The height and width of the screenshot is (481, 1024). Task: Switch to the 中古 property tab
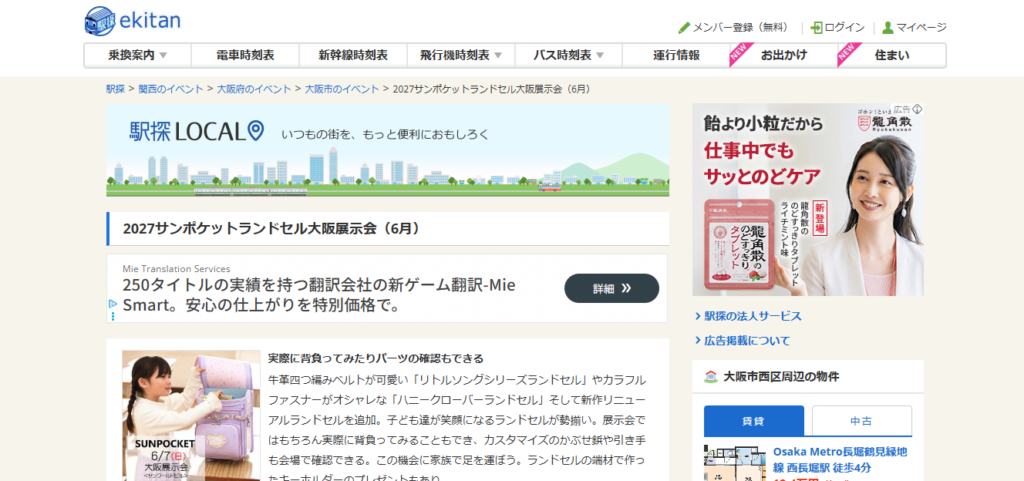[x=861, y=421]
